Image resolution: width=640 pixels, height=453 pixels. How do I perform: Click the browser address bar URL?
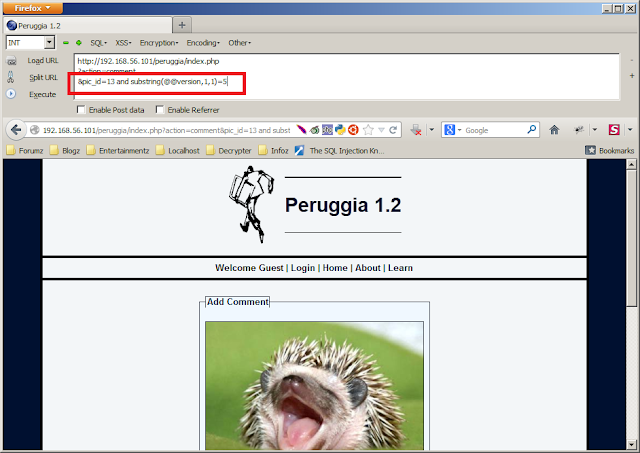167,130
